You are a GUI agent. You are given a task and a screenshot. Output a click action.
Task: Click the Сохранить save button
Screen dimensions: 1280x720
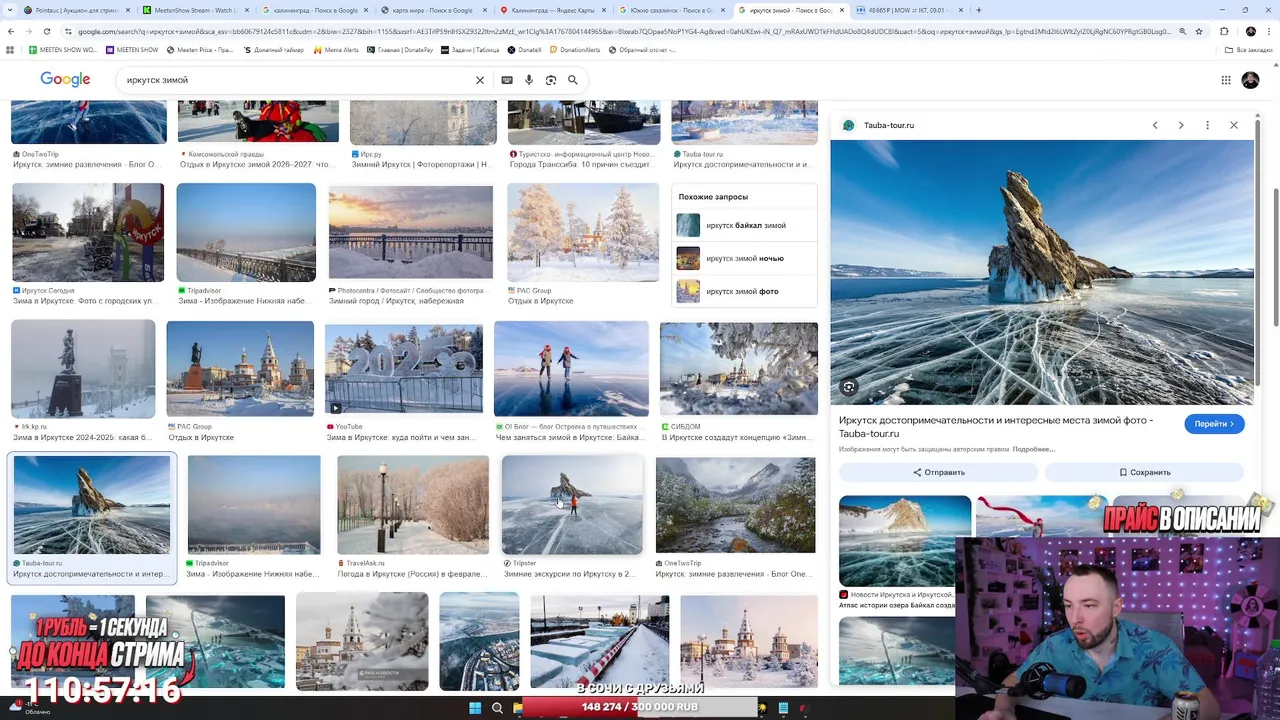(1145, 472)
